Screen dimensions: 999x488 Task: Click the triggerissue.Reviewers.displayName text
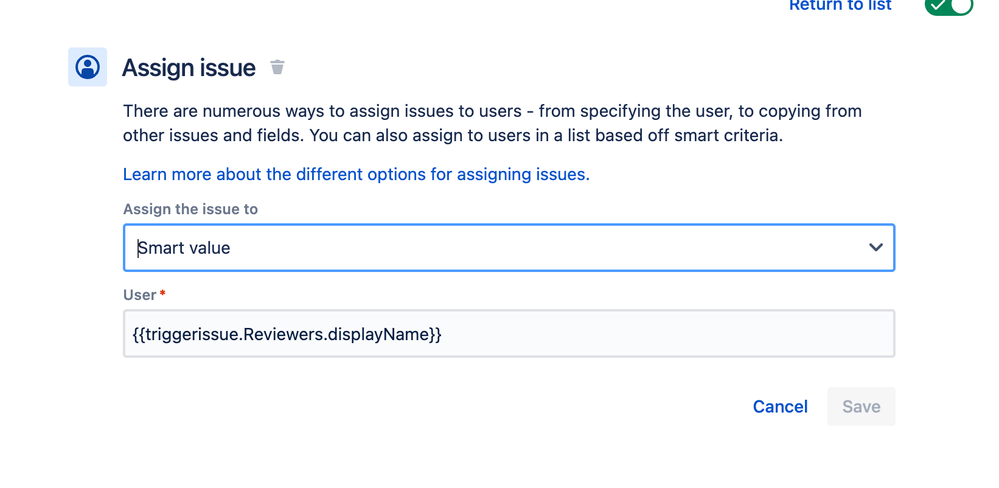coord(287,334)
